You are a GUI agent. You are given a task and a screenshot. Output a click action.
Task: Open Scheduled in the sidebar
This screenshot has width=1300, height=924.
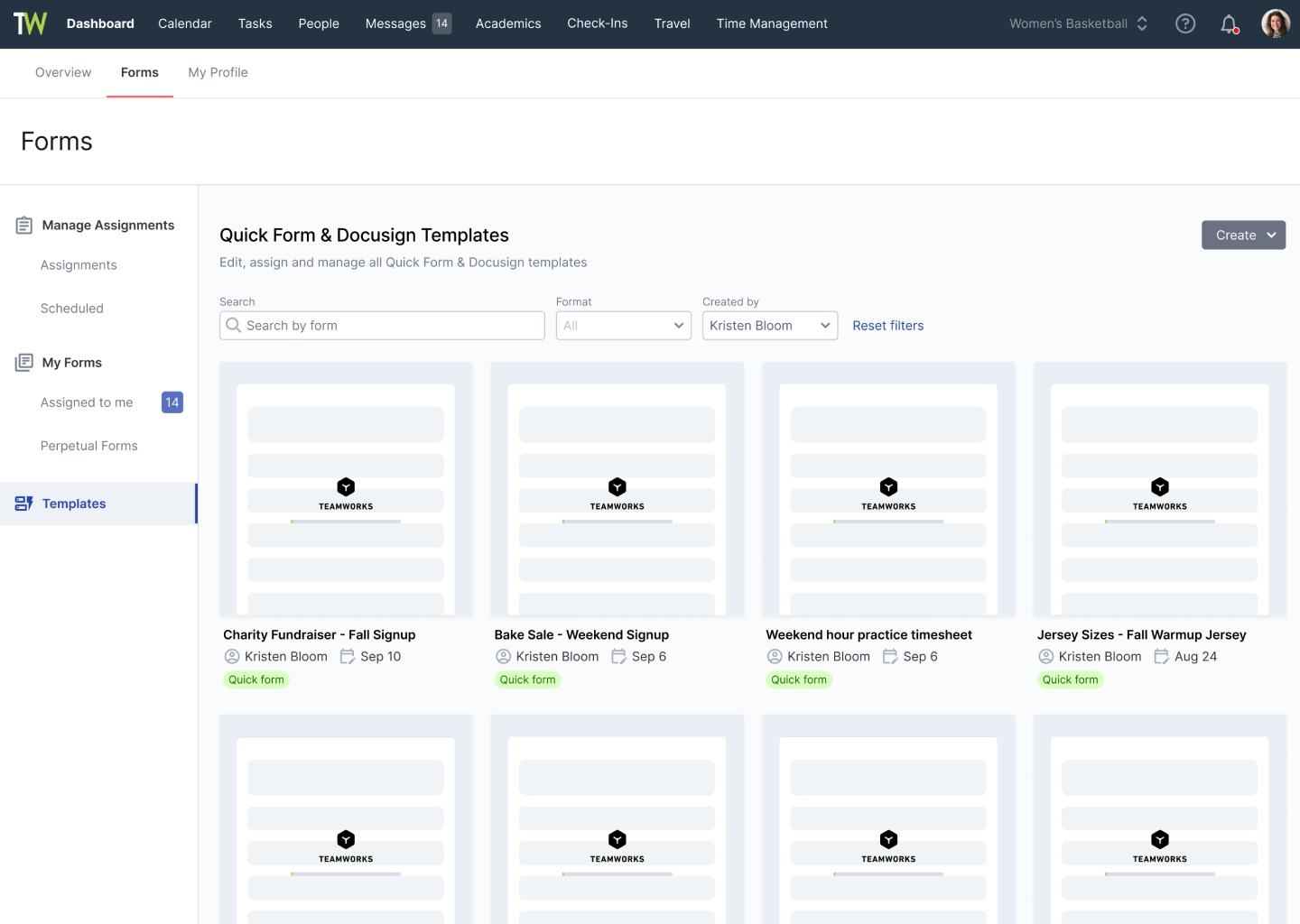(x=72, y=309)
